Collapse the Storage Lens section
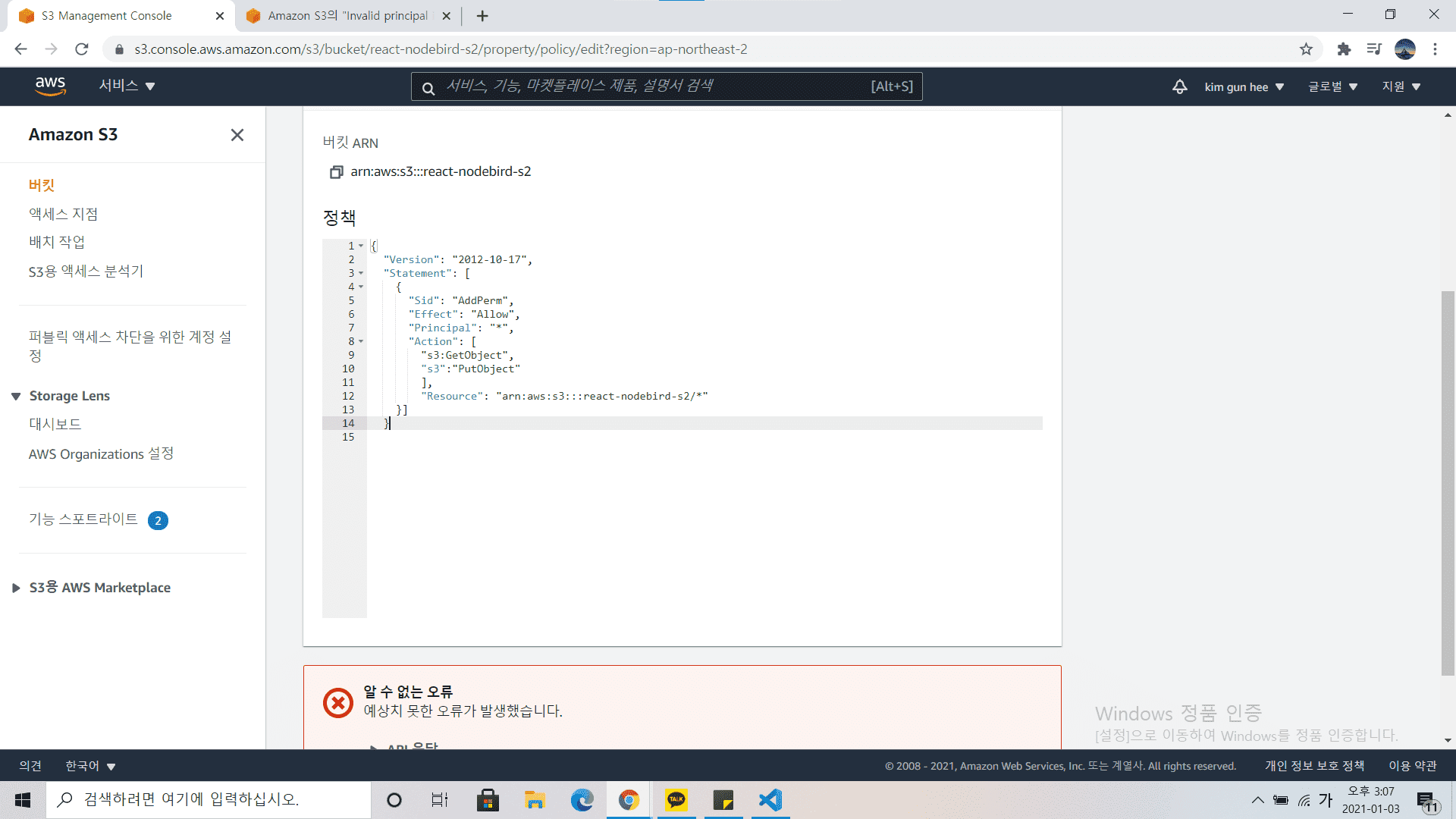 pyautogui.click(x=16, y=396)
